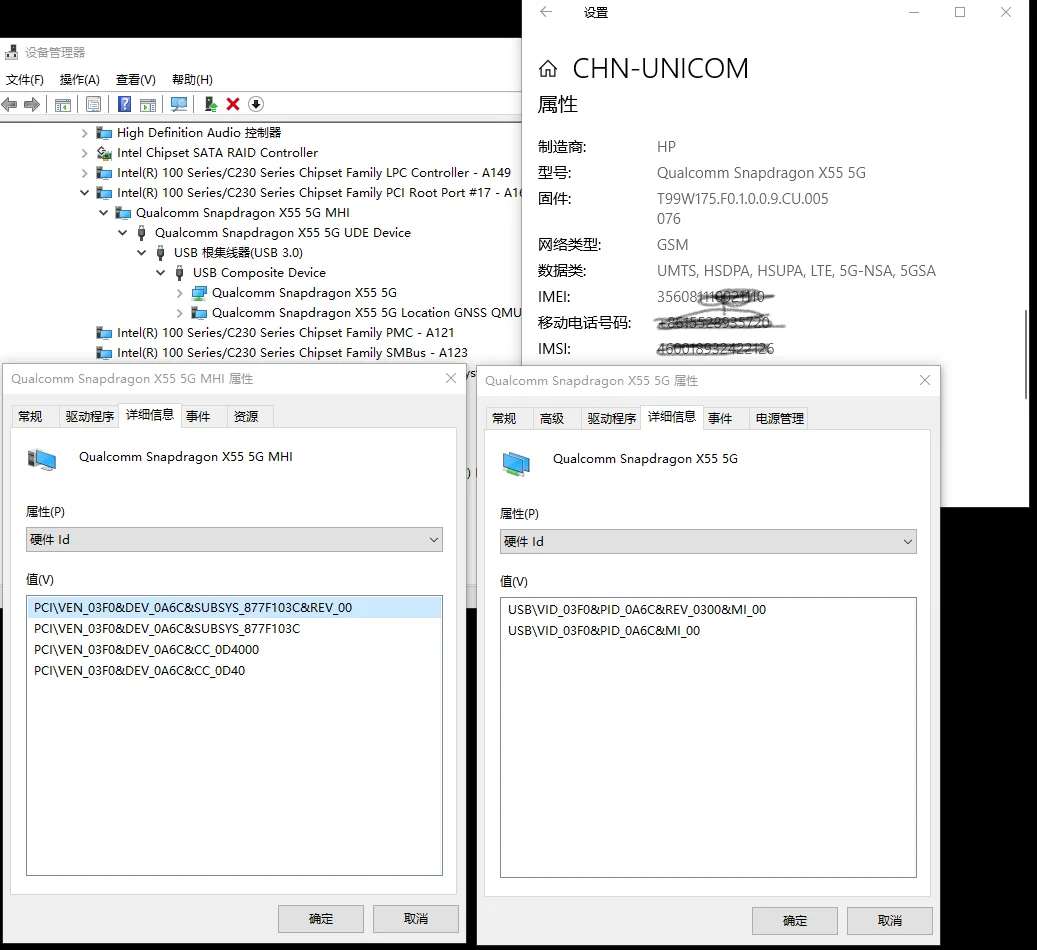Click the Chipset Family PMC - A121 icon

click(104, 333)
